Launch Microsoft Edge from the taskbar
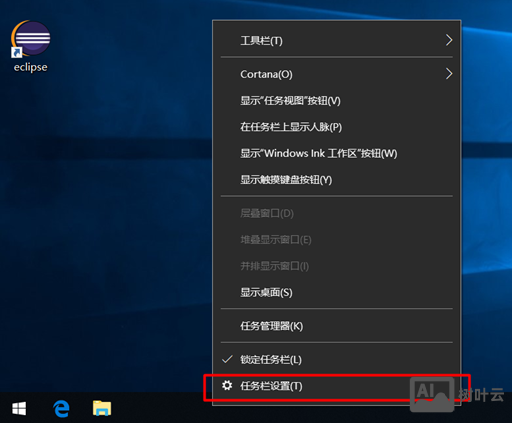 (61, 408)
